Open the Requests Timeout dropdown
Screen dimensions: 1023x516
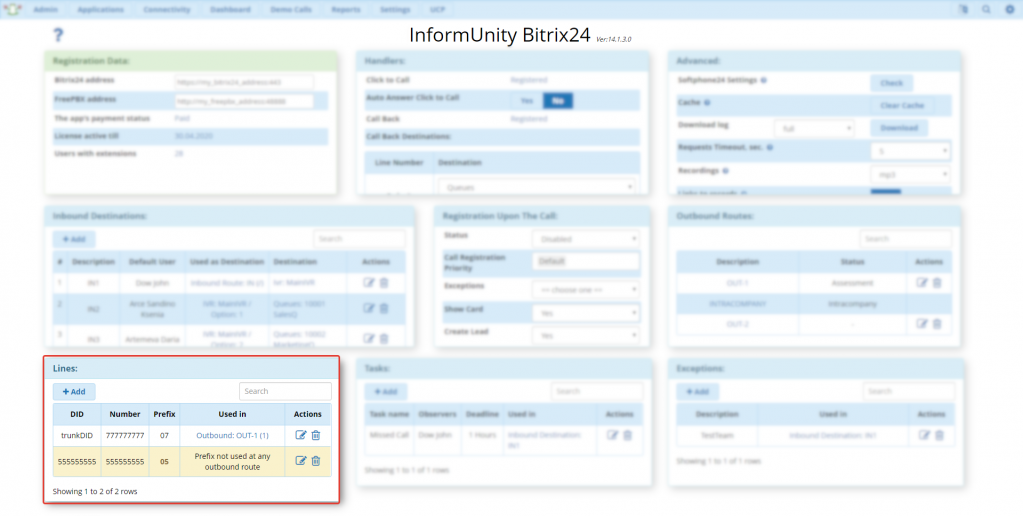click(x=910, y=151)
